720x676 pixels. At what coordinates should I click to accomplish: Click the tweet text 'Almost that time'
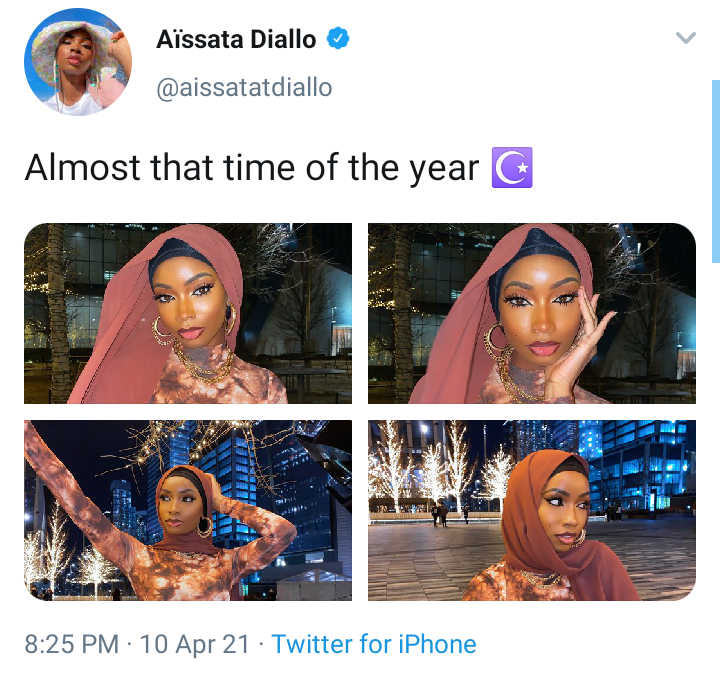point(160,168)
